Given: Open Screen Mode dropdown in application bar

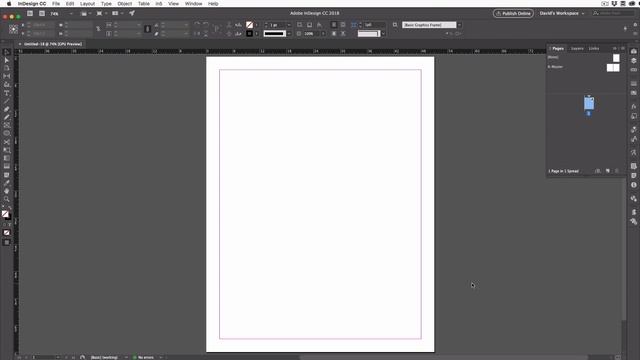Looking at the screenshot, I should click(x=102, y=13).
